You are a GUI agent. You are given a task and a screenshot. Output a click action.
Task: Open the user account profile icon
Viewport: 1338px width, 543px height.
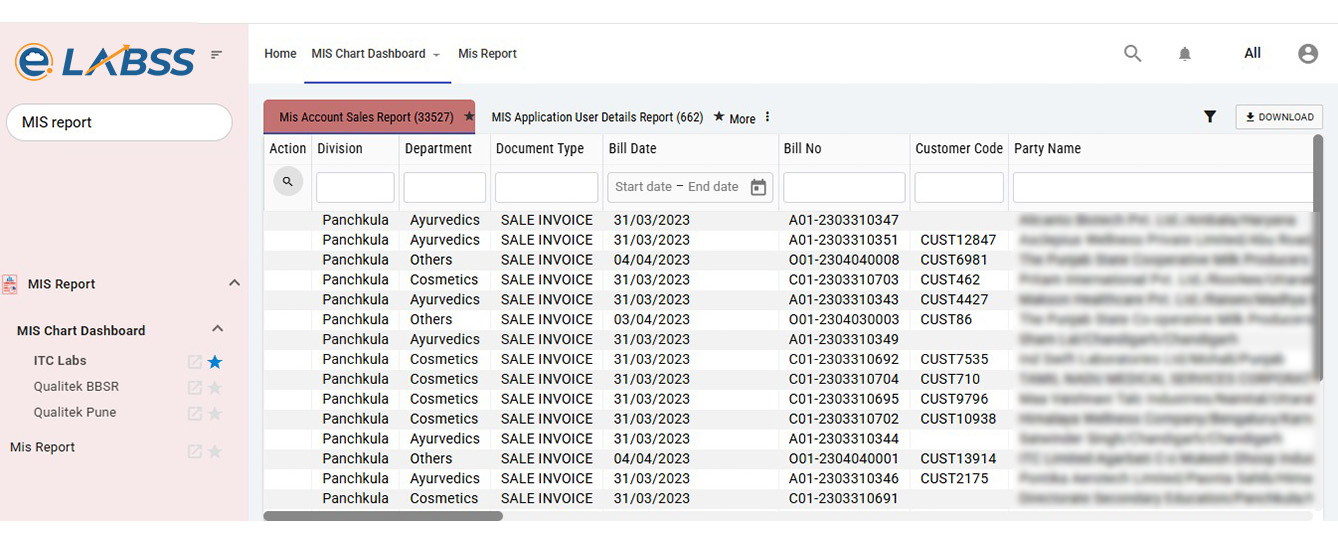tap(1308, 54)
